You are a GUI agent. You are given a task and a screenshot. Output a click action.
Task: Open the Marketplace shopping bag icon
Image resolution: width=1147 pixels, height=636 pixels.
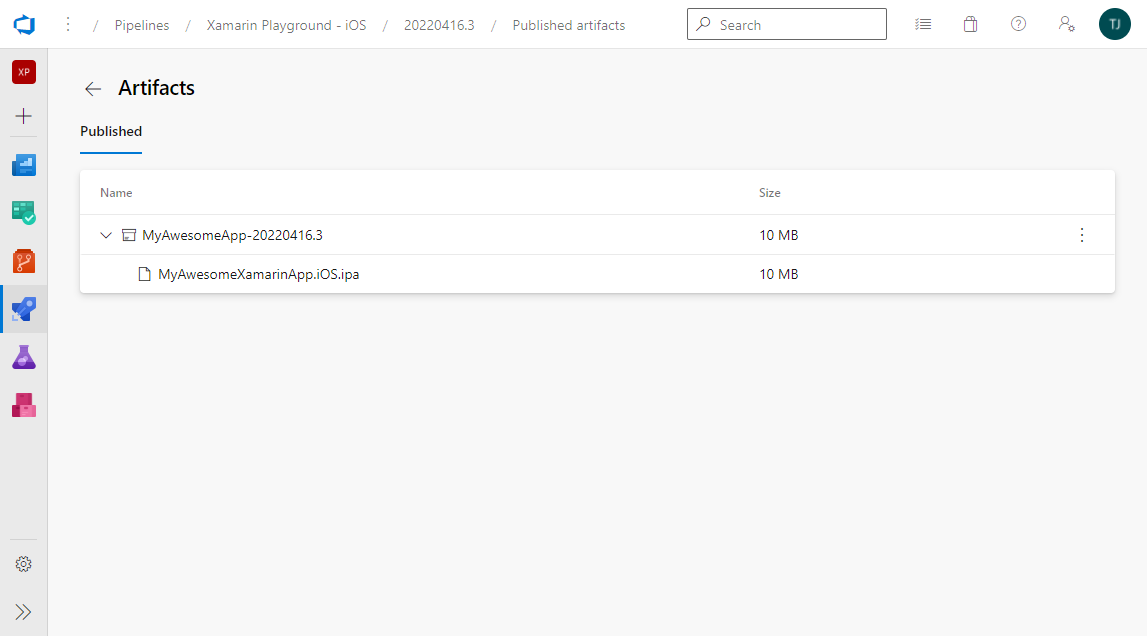[x=970, y=24]
